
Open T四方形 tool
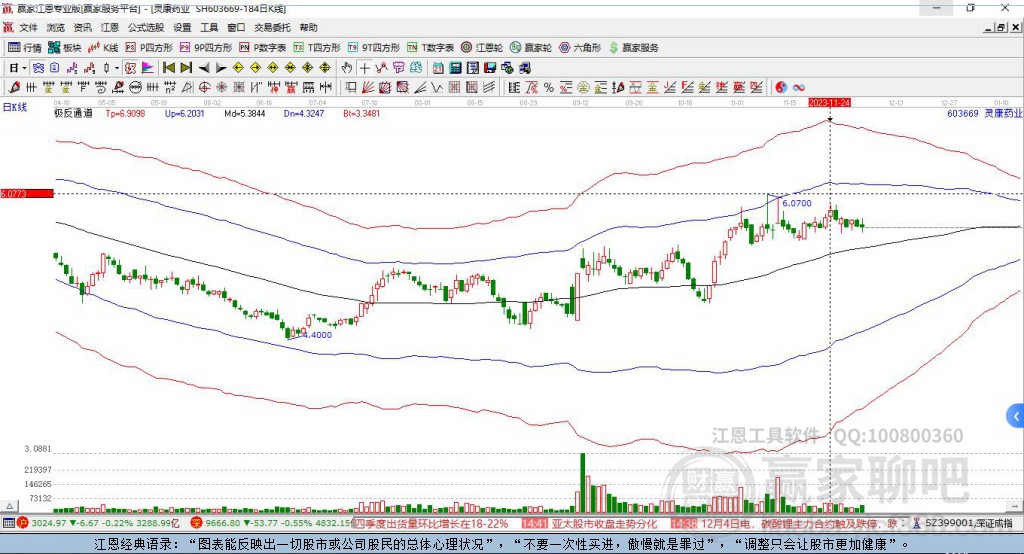(x=317, y=48)
